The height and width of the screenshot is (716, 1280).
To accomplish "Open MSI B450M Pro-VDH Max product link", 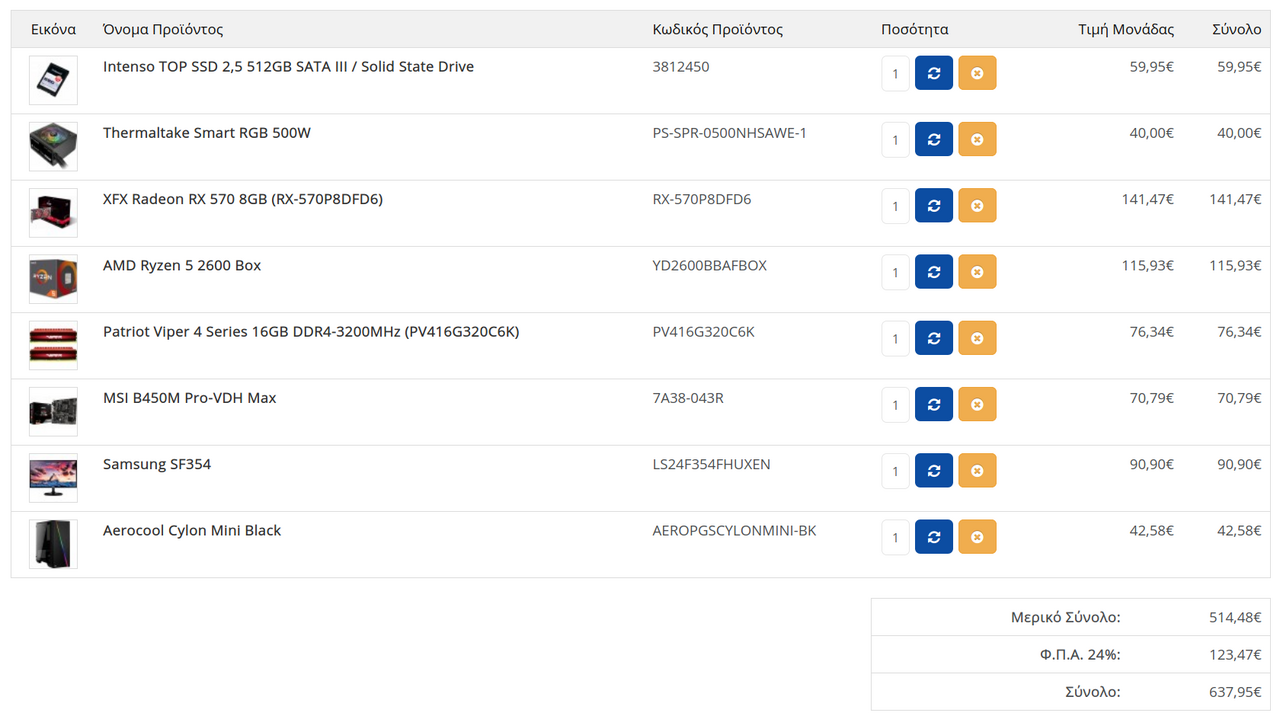I will point(190,398).
